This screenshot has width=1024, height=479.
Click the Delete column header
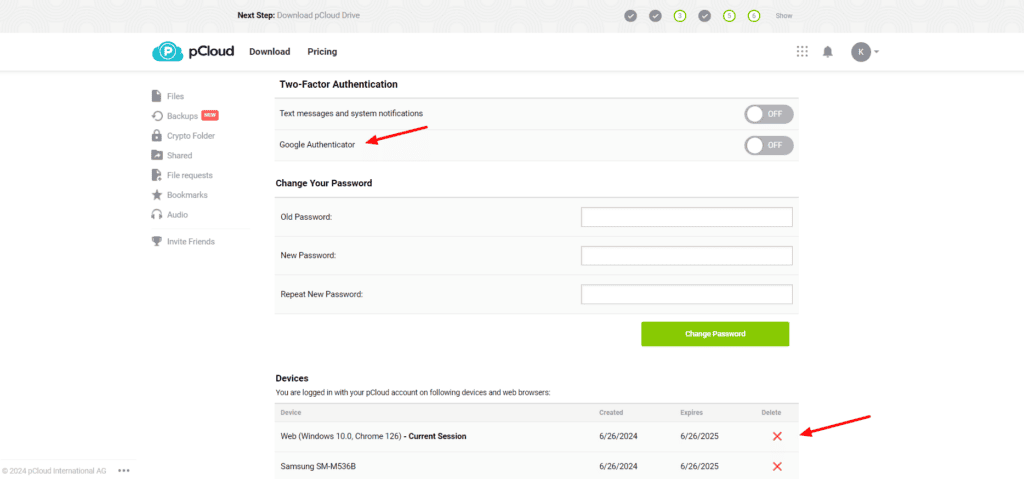771,412
